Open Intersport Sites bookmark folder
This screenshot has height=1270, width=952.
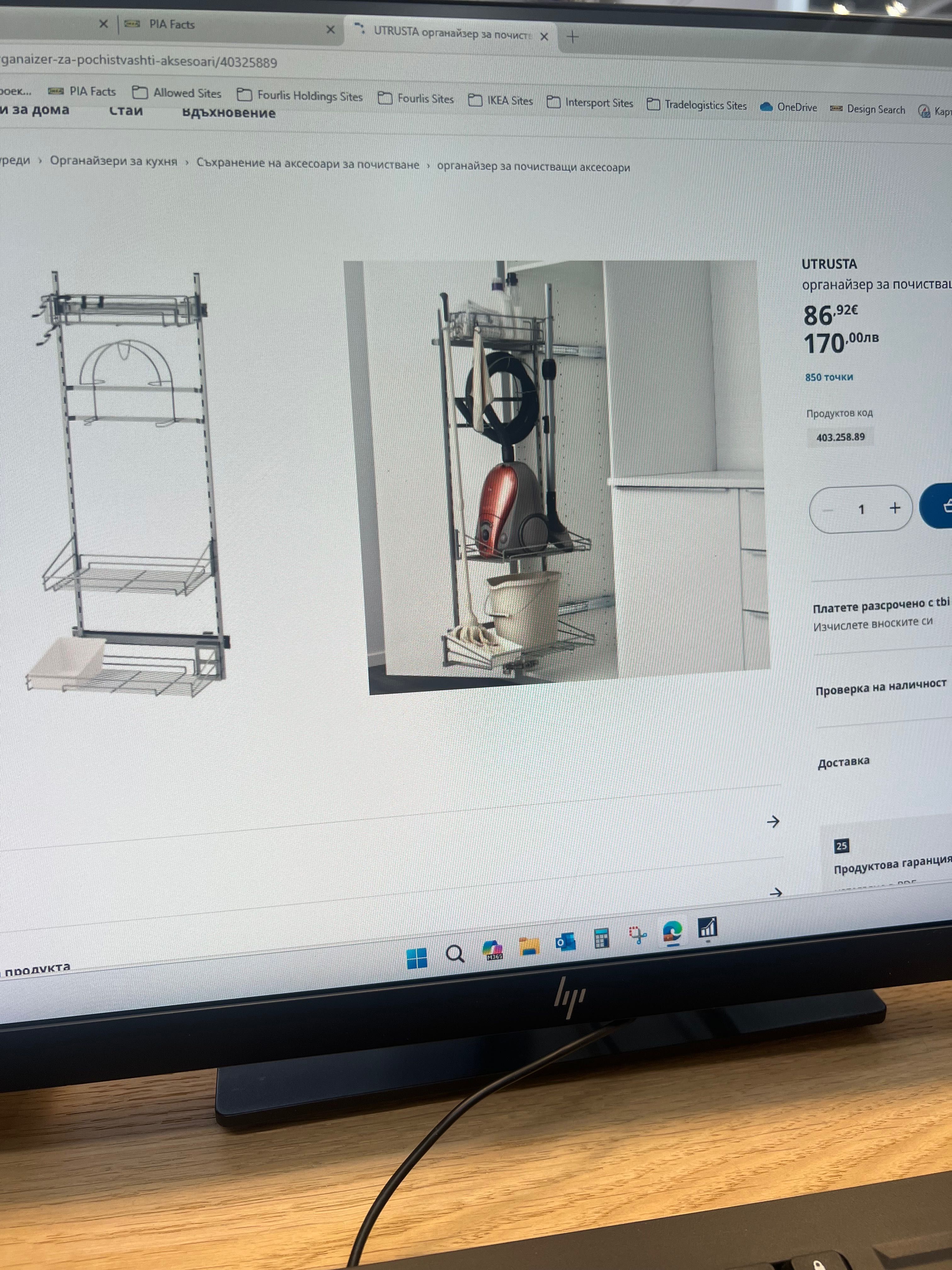pos(590,103)
